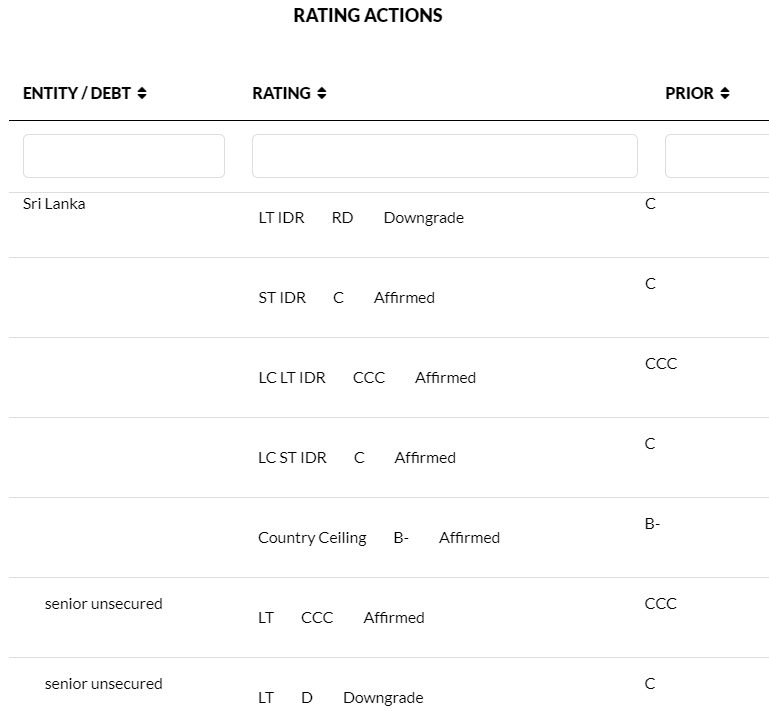This screenshot has width=769, height=711.
Task: Sort table by the Entity / Debt header
Action: pyautogui.click(x=77, y=93)
